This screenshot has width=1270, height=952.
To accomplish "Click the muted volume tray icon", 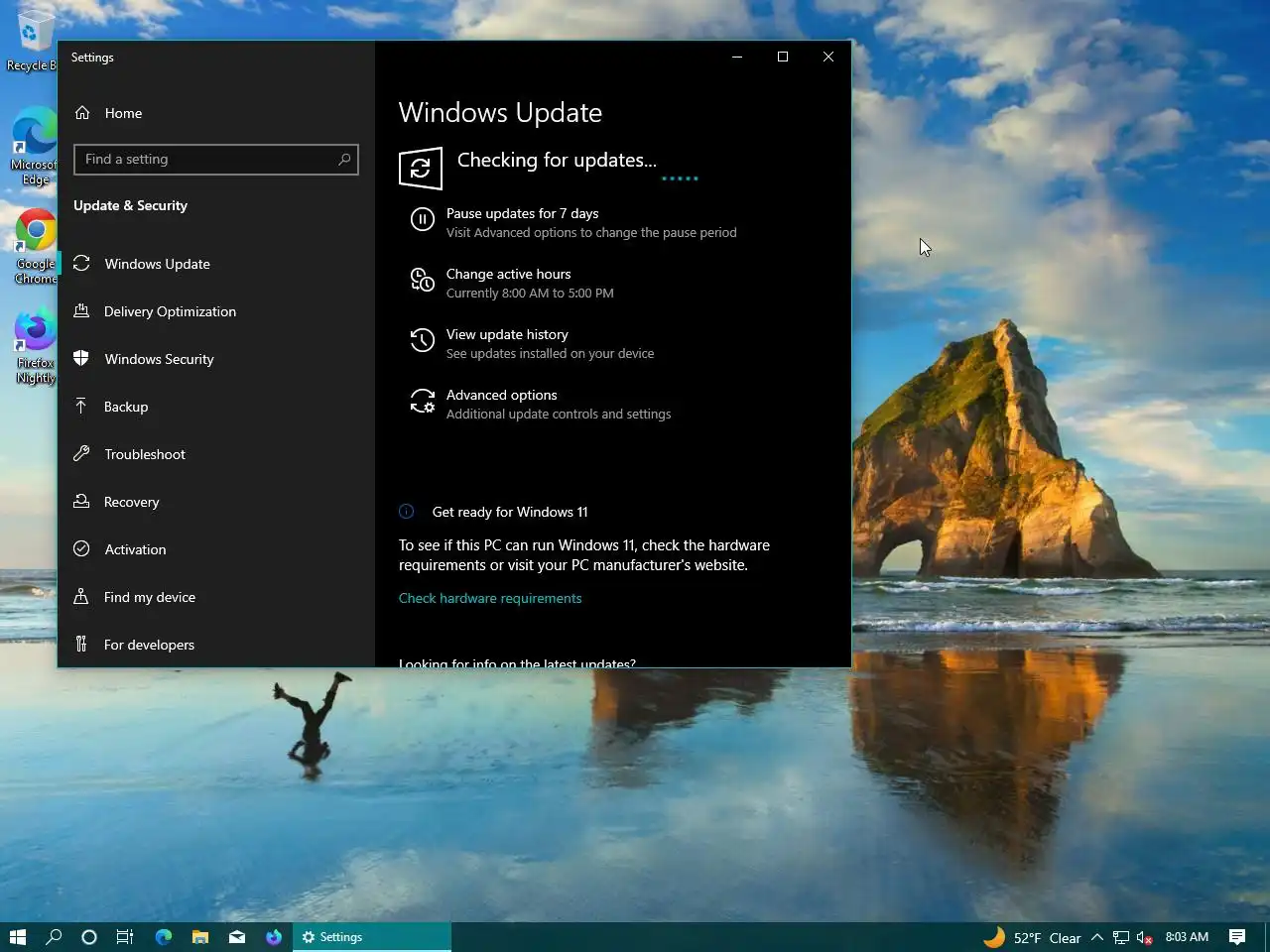I will (1144, 937).
